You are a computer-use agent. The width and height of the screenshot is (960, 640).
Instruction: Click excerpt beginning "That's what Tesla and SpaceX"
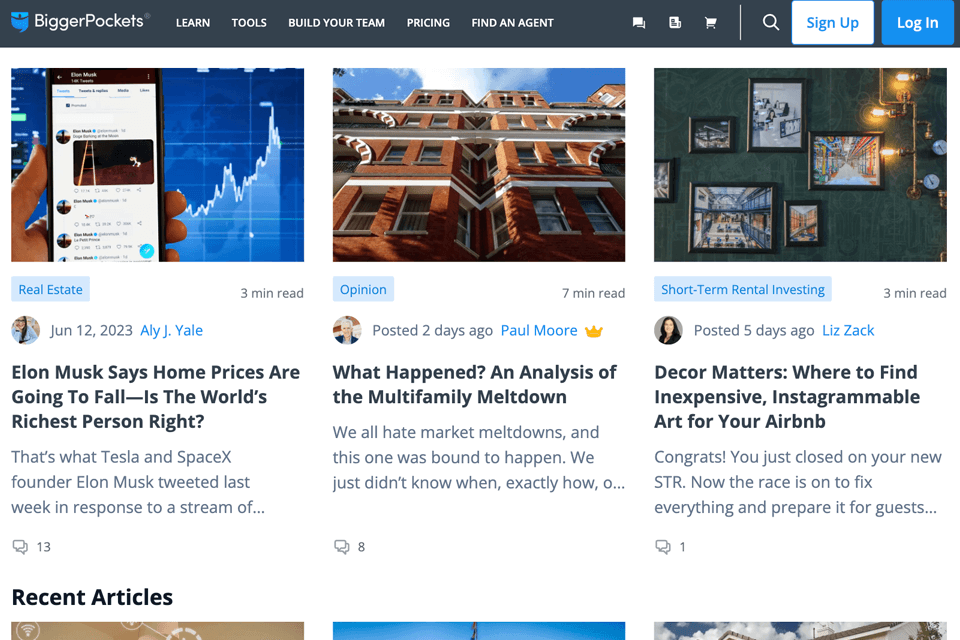(x=138, y=482)
